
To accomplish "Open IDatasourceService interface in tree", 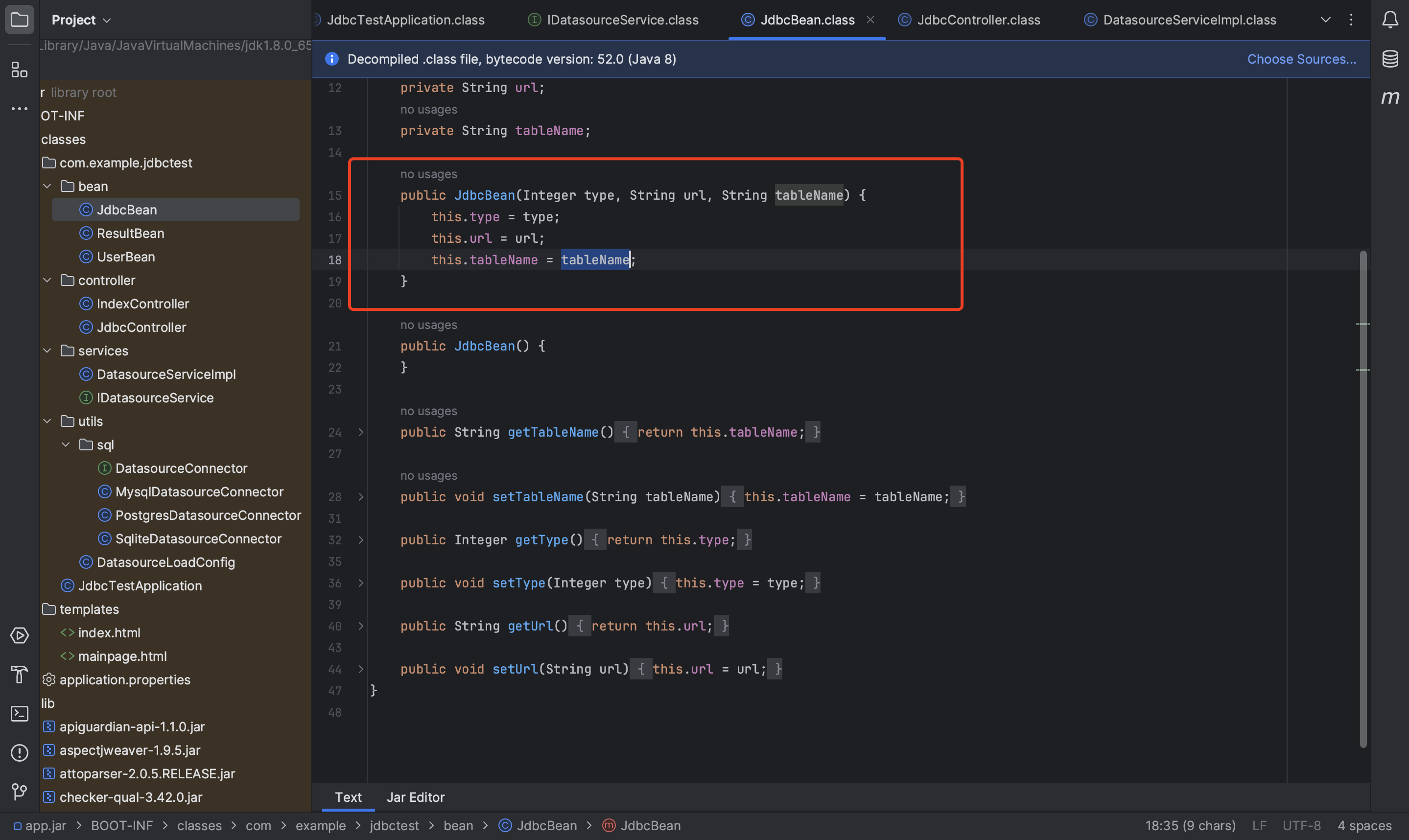I will pyautogui.click(x=155, y=398).
